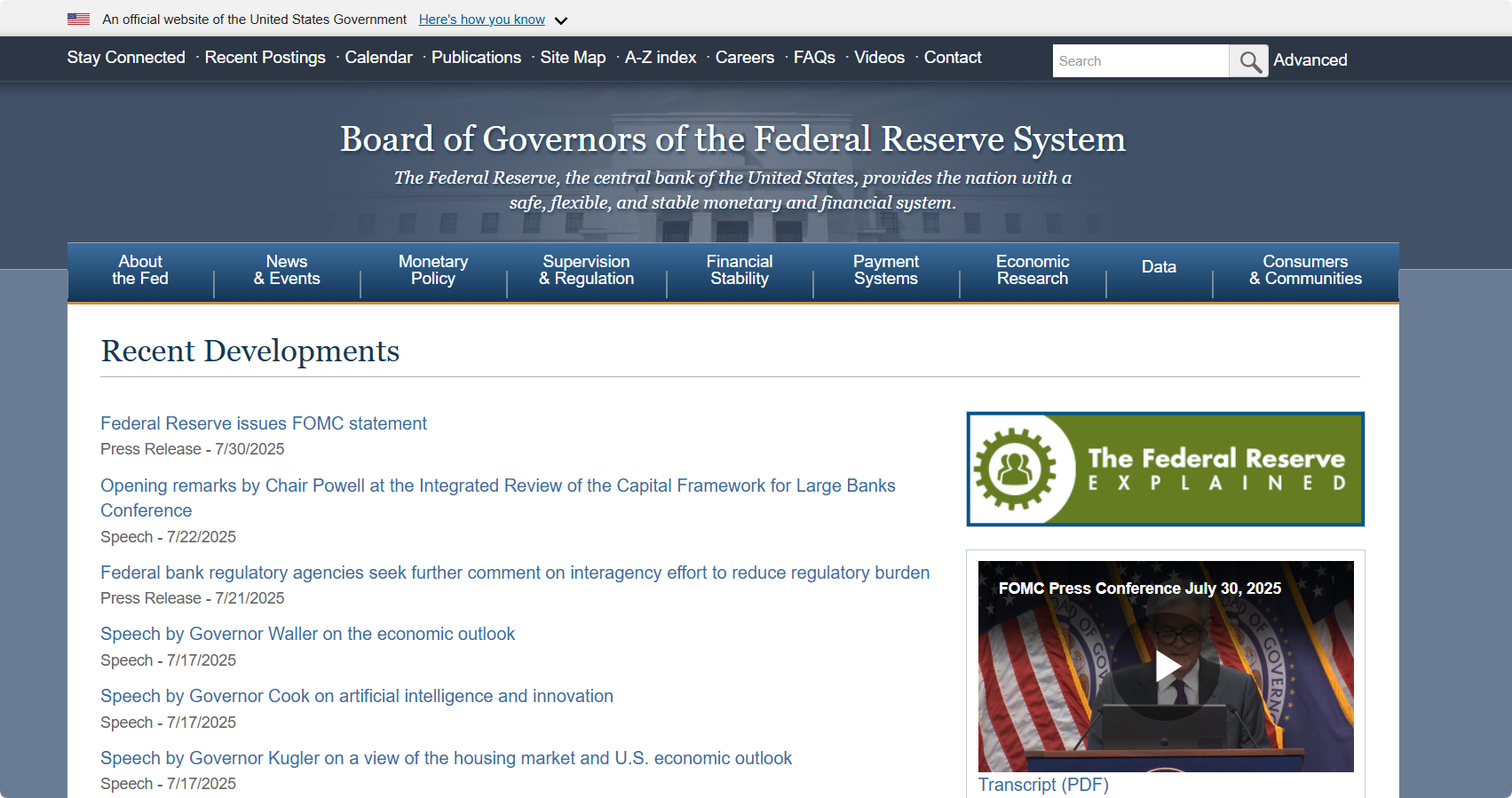Open the Calendar page

(x=379, y=58)
